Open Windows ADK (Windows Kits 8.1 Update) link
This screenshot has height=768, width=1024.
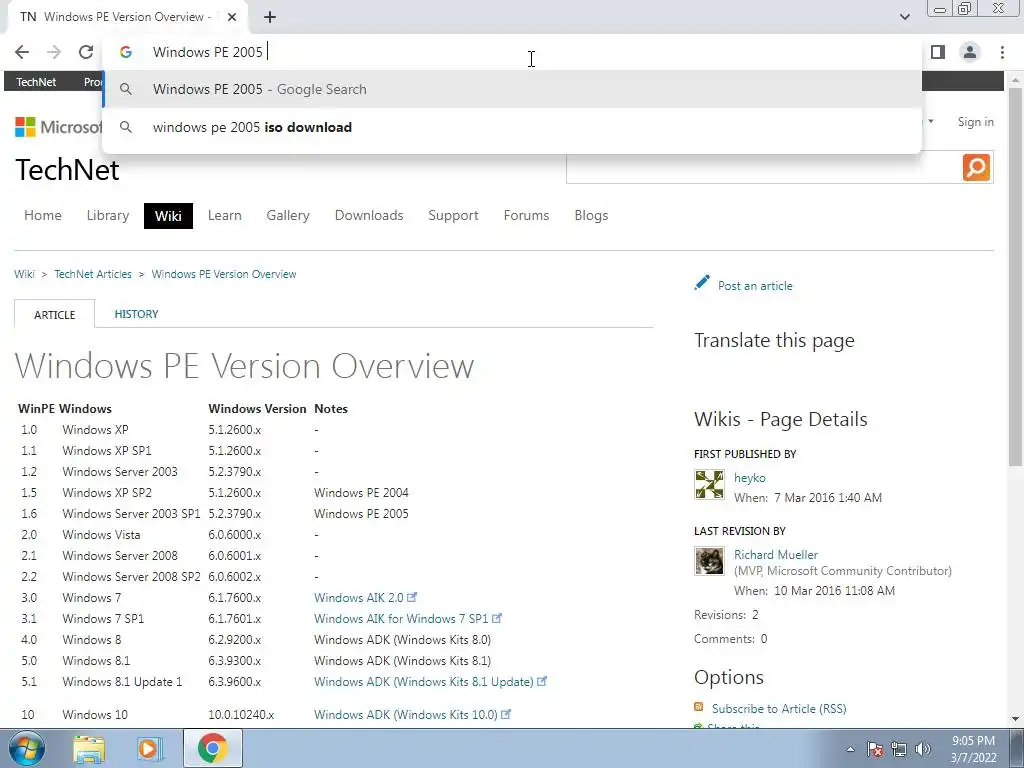(424, 682)
